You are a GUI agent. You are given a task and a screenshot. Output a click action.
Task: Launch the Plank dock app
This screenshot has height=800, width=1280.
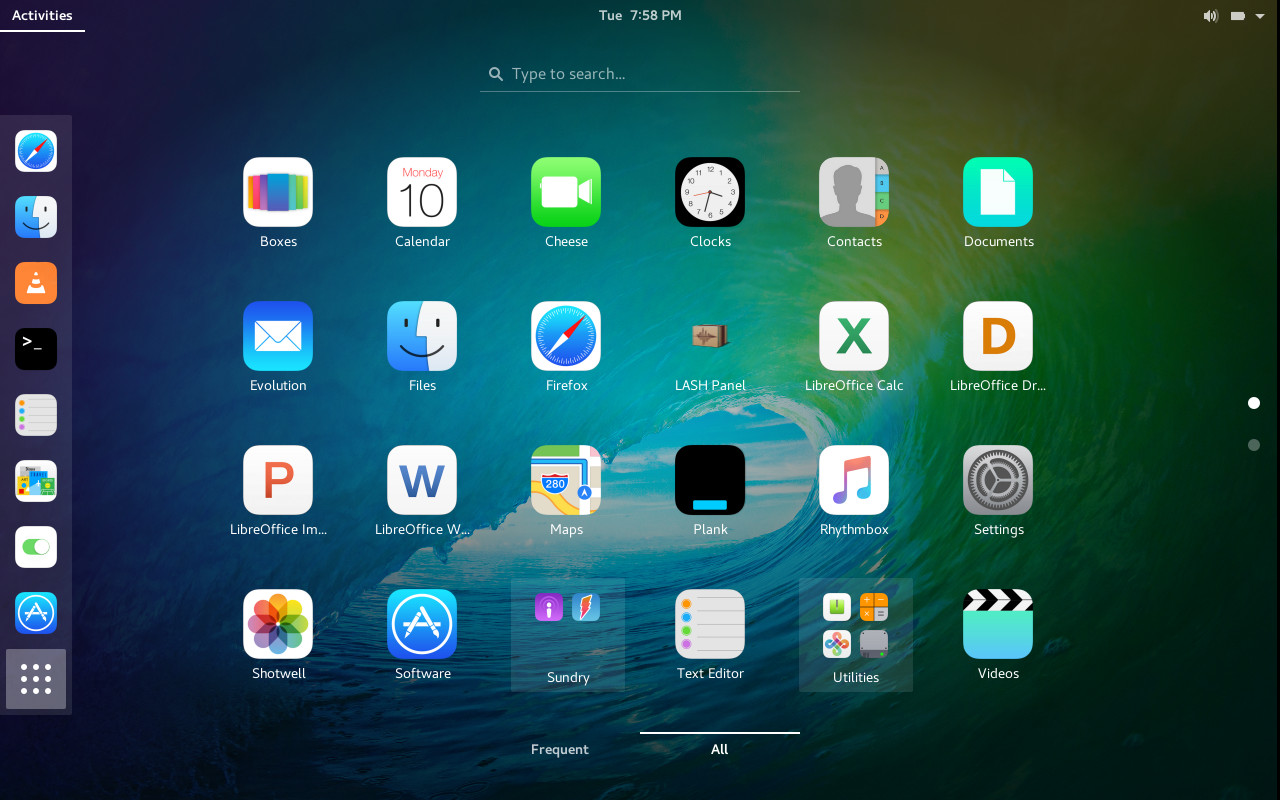pyautogui.click(x=710, y=480)
